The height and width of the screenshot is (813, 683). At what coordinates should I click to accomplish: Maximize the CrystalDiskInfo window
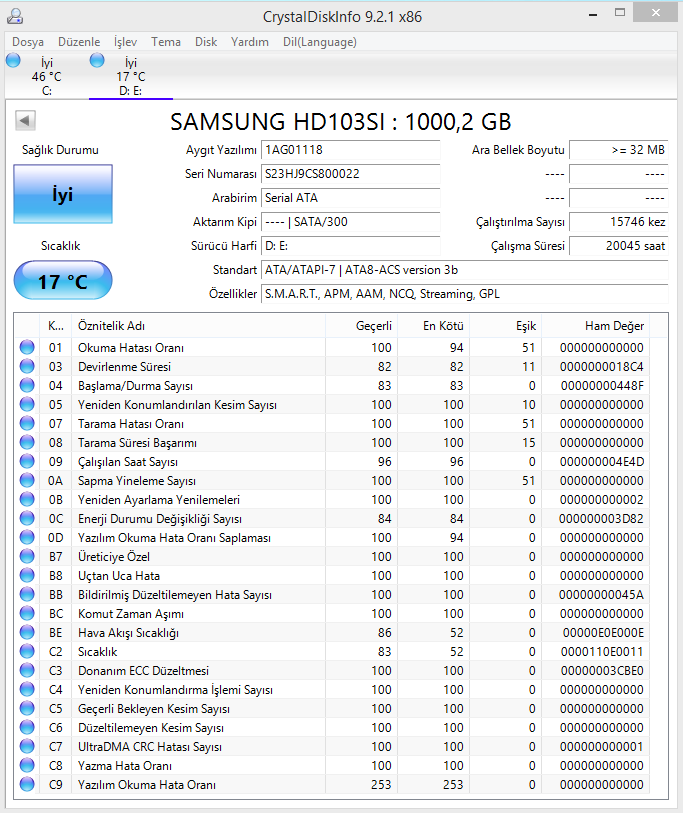(x=620, y=13)
